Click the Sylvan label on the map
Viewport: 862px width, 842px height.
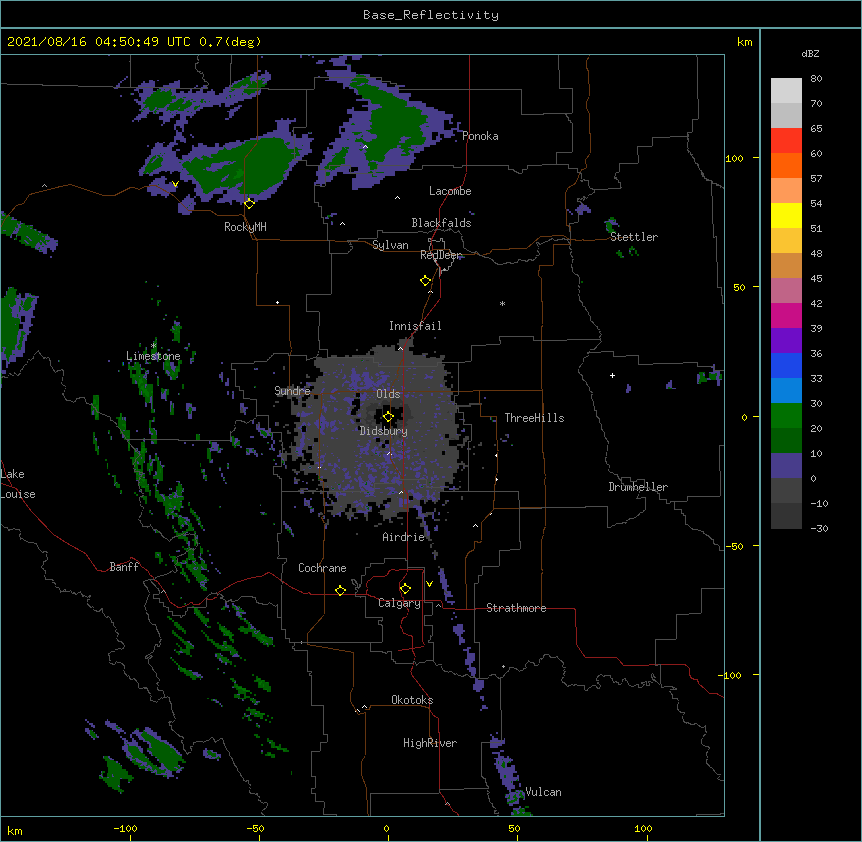(x=390, y=245)
